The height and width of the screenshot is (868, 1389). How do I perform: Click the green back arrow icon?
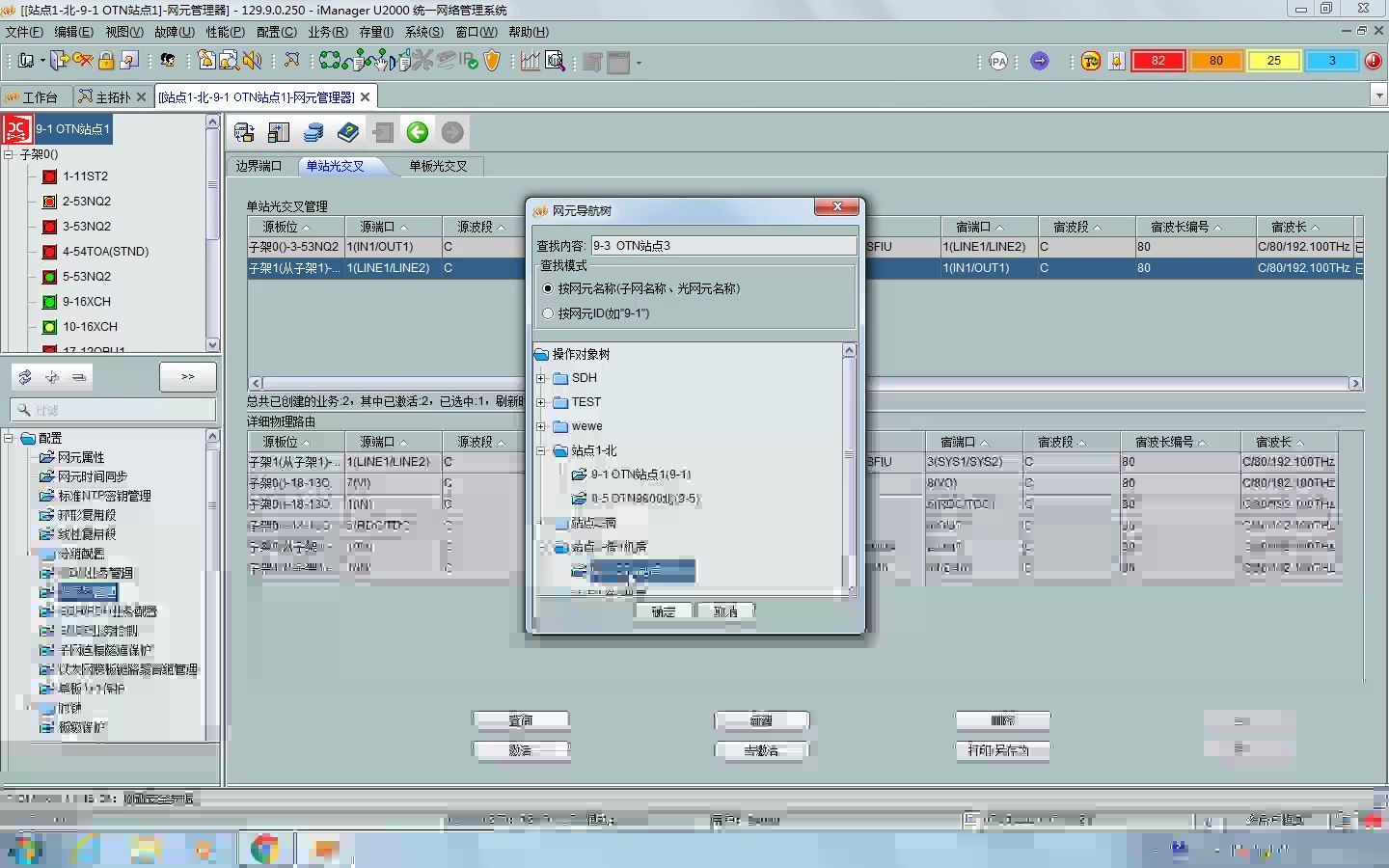coord(418,132)
